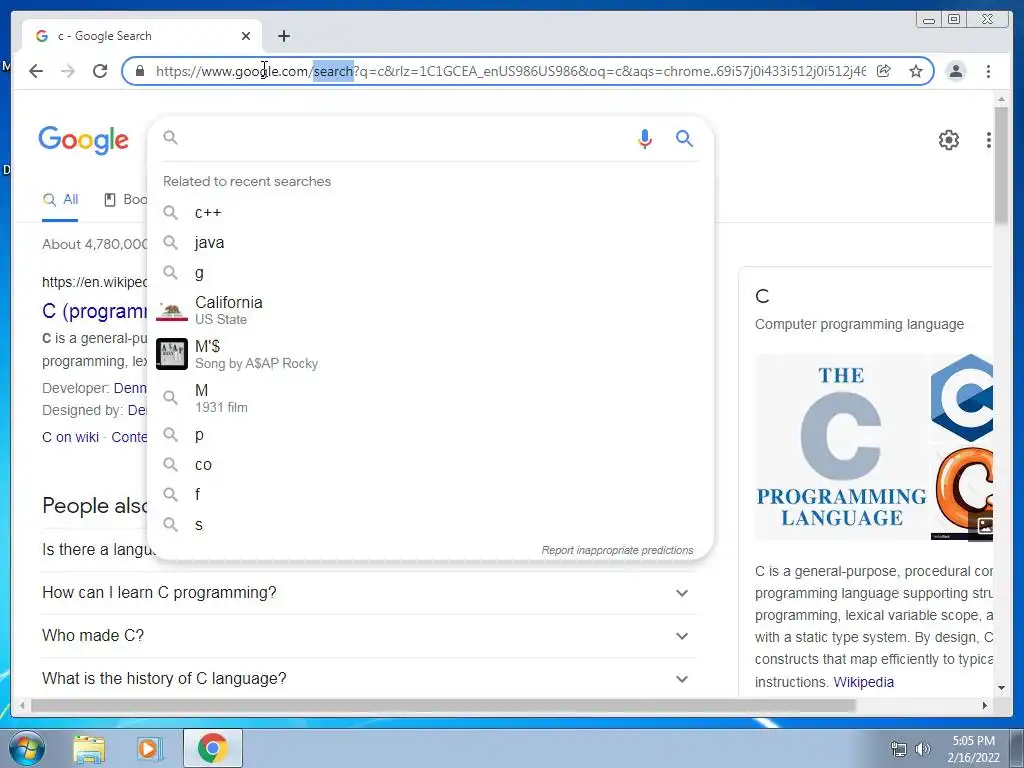The height and width of the screenshot is (768, 1024).
Task: Reload the current Google page
Action: click(x=100, y=71)
